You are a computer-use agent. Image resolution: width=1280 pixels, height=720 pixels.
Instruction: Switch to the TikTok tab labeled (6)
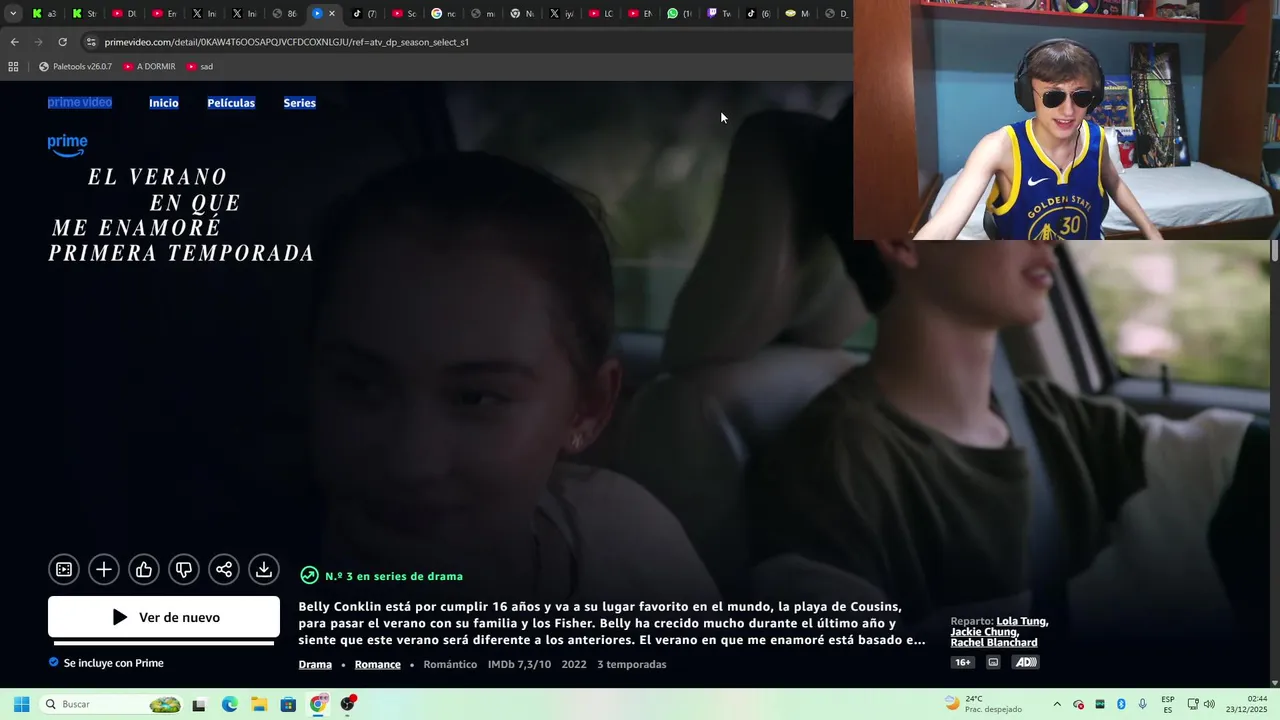758,13
